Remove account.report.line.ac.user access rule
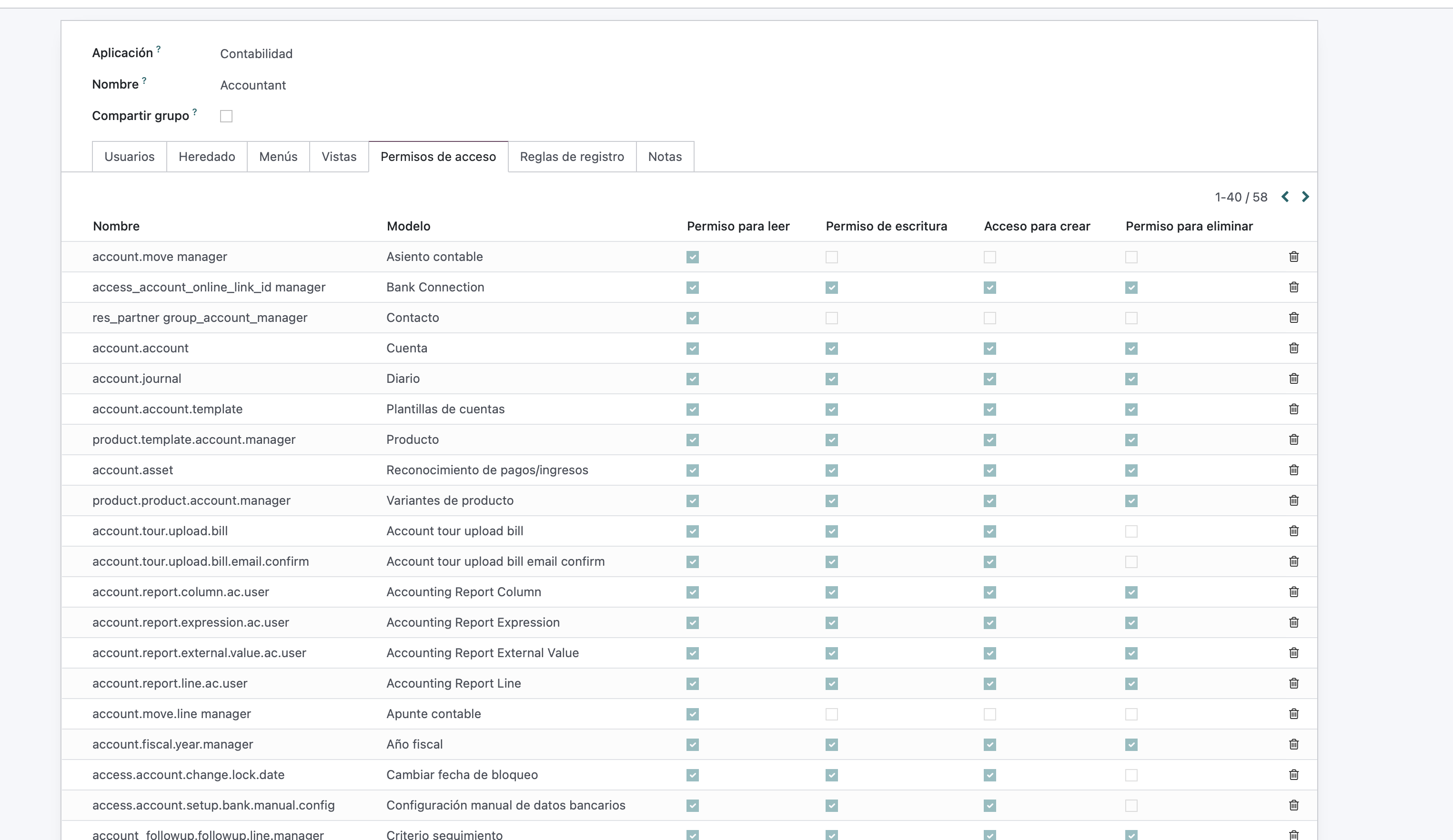1453x840 pixels. tap(1293, 683)
